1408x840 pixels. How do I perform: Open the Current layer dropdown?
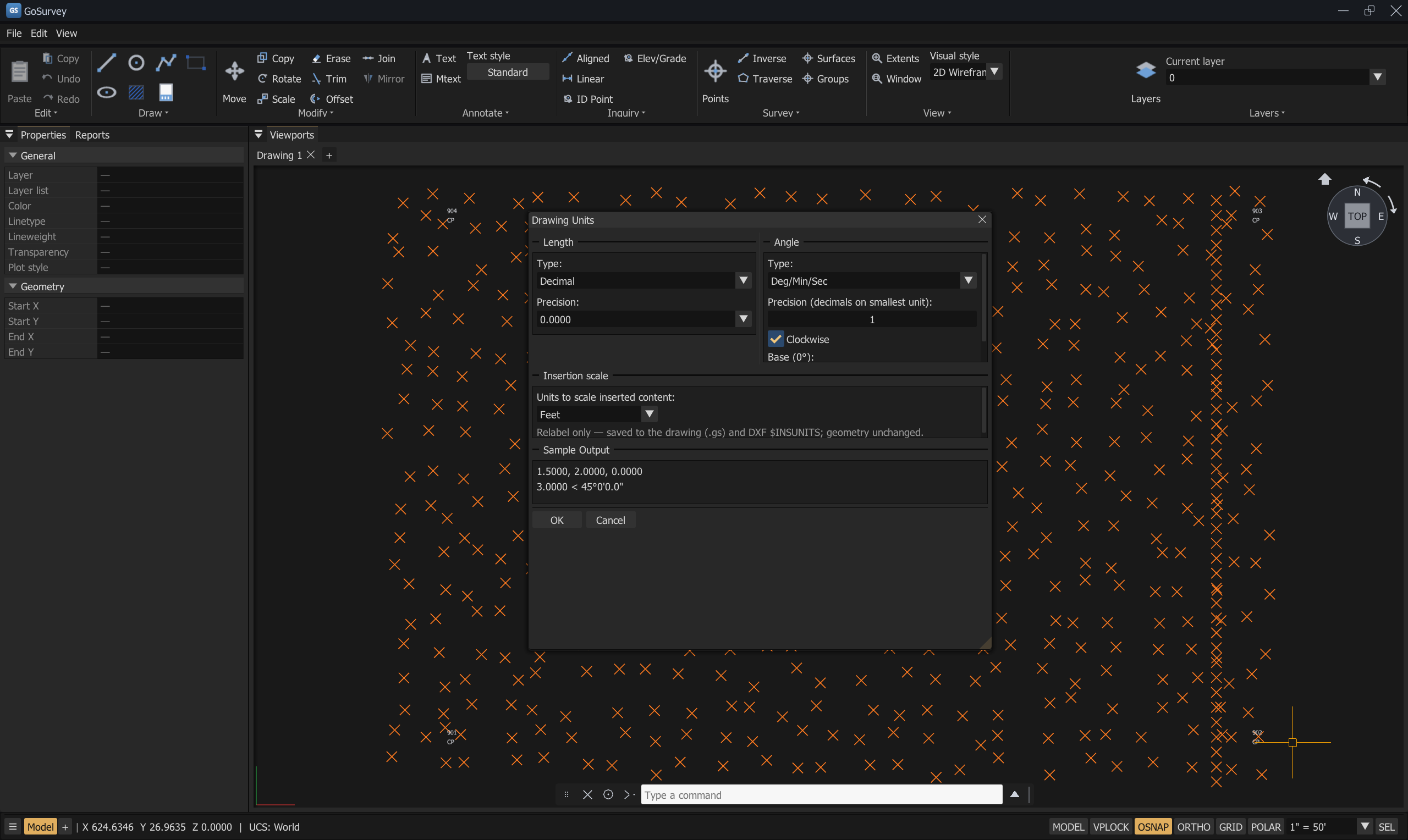[1275, 78]
